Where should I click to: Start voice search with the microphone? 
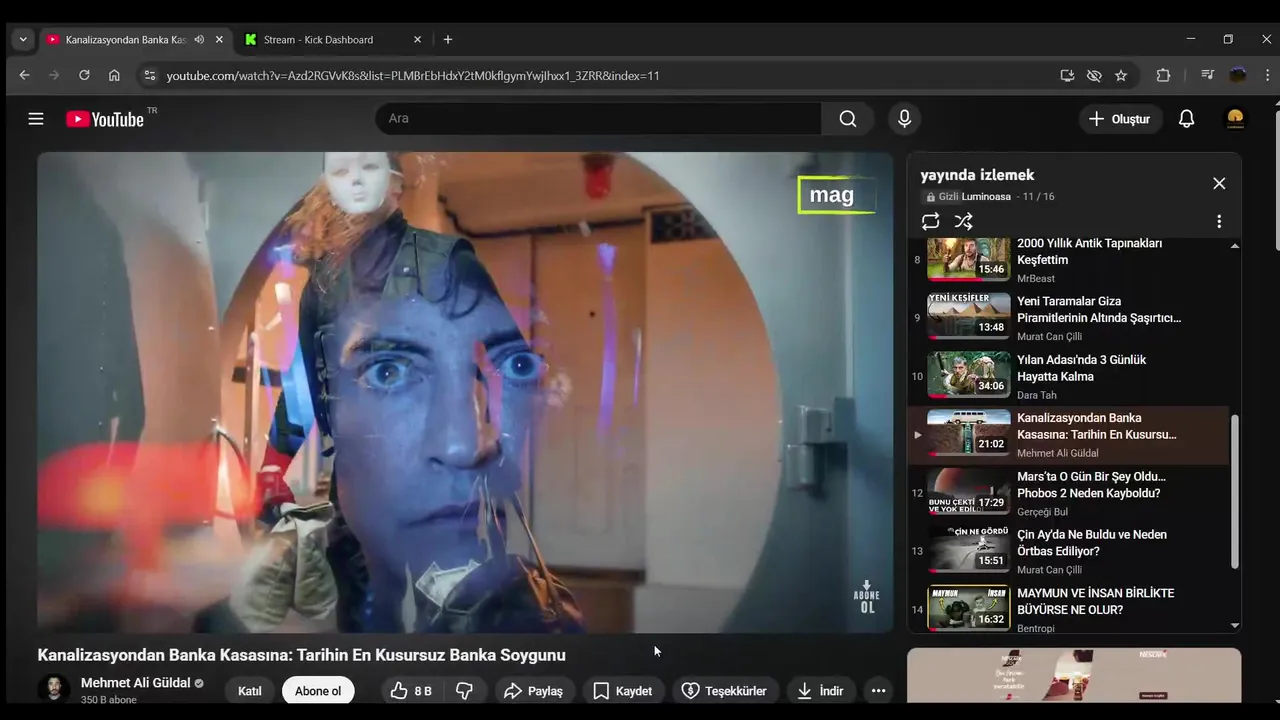click(x=904, y=119)
